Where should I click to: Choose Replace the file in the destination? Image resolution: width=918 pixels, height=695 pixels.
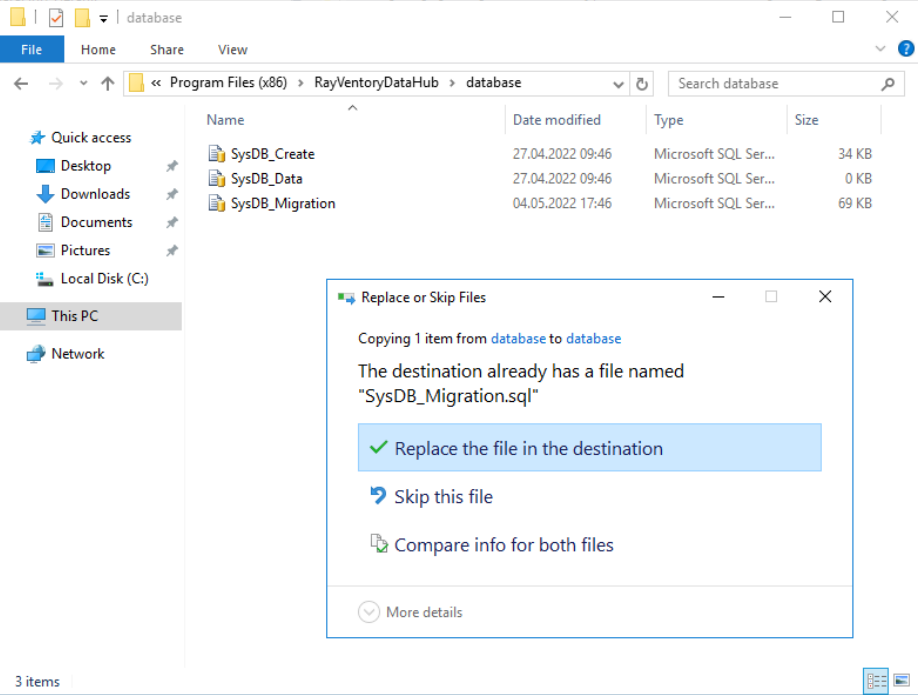[590, 447]
